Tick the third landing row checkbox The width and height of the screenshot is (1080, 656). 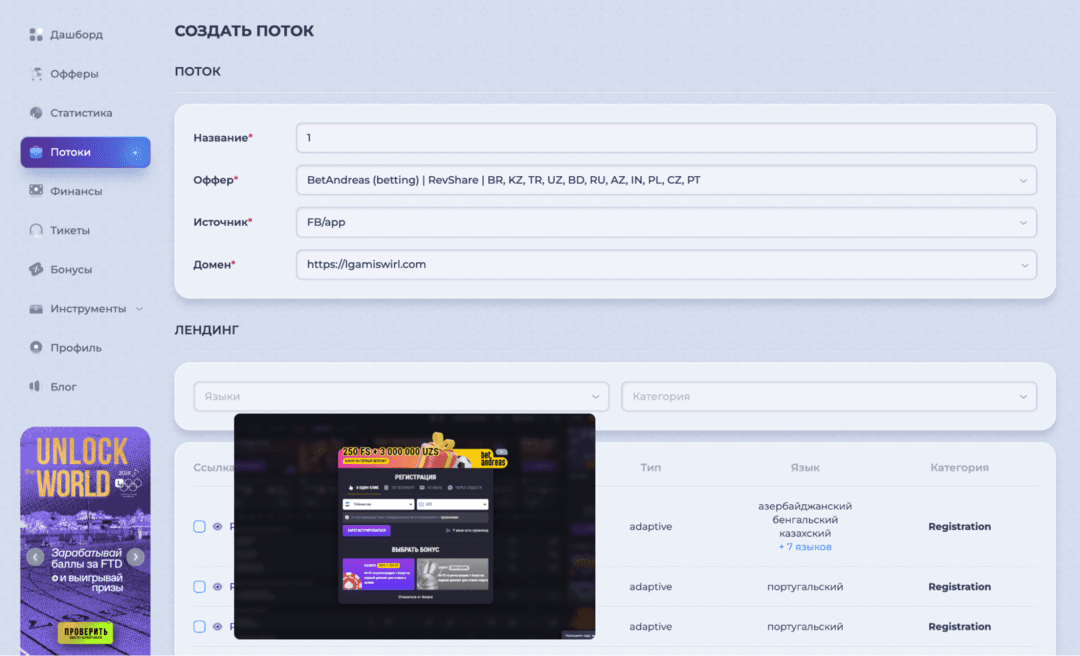199,627
